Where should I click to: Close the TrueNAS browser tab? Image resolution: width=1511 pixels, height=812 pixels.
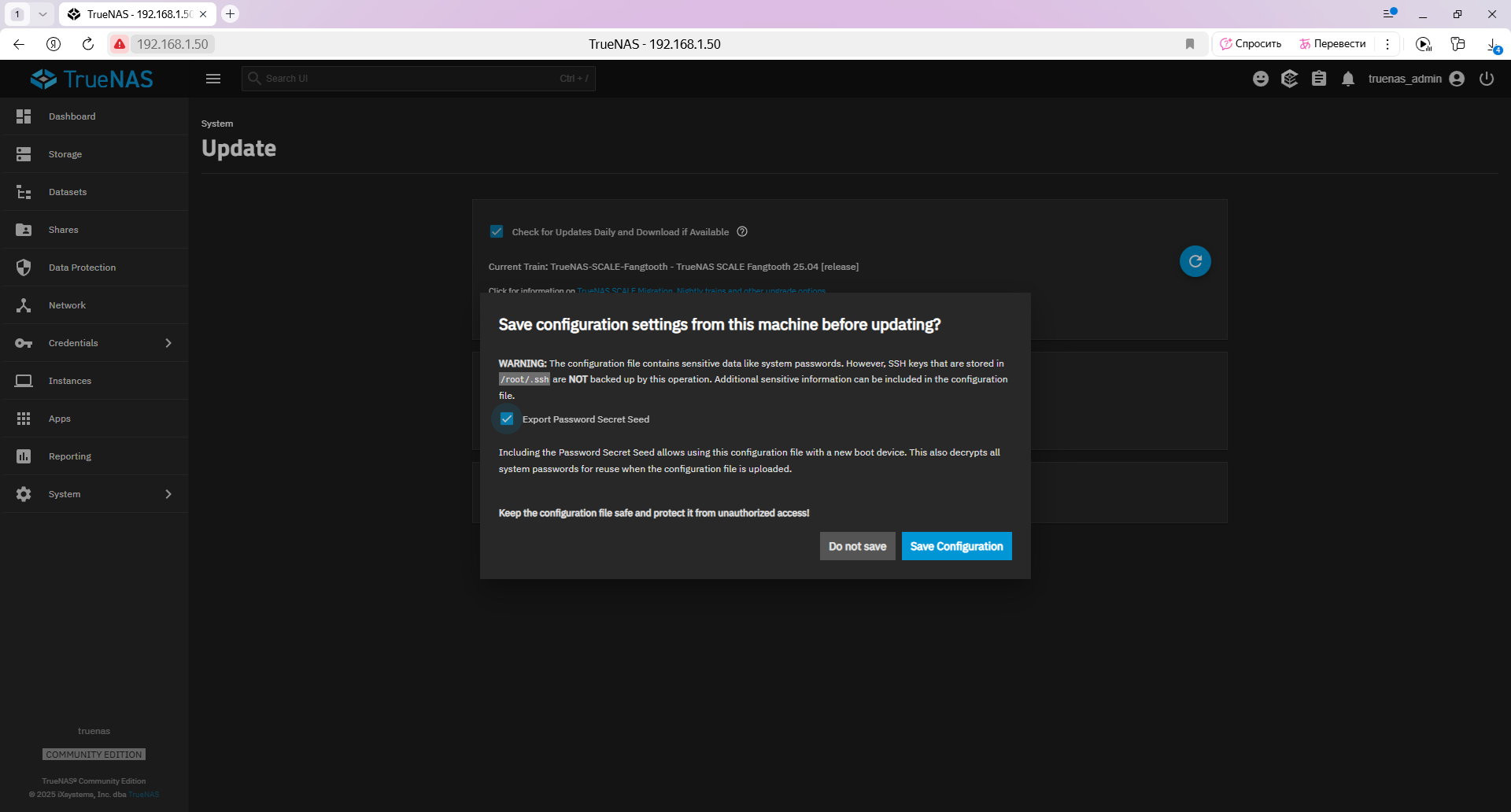click(x=203, y=14)
